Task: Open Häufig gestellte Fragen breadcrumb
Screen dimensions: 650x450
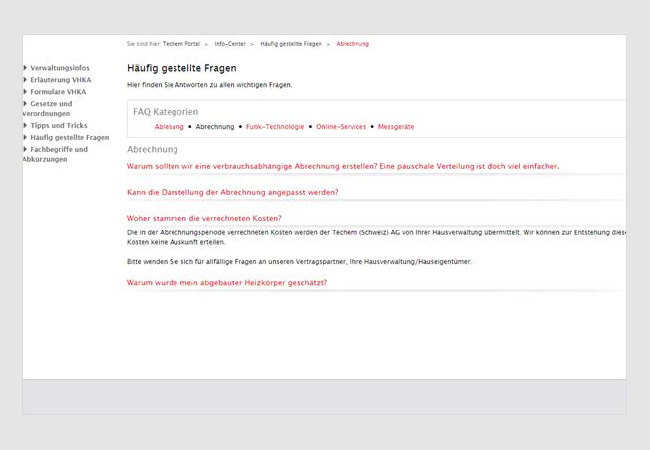Action: (x=291, y=44)
